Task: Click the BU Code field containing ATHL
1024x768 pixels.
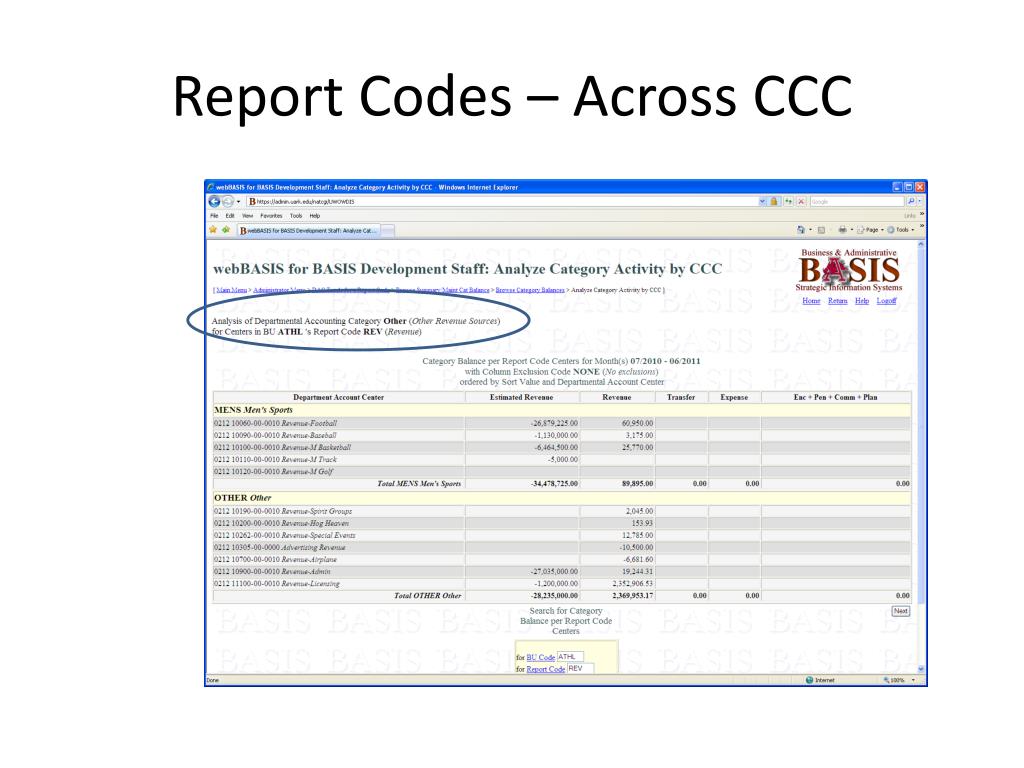Action: 569,657
